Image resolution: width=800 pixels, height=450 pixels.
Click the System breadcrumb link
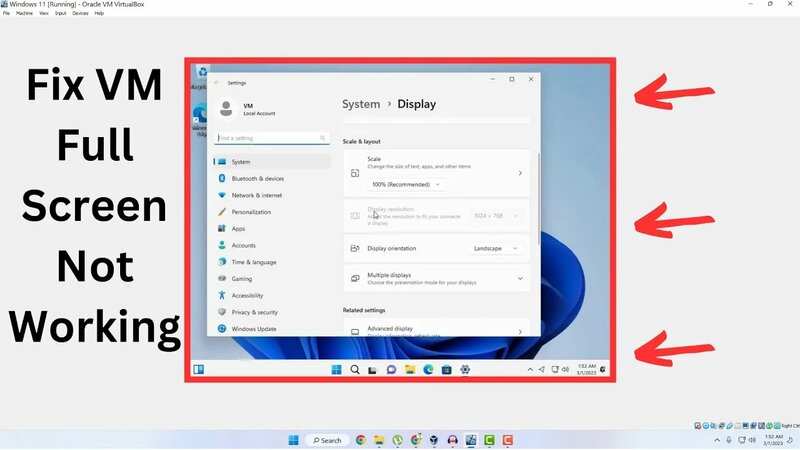[361, 104]
